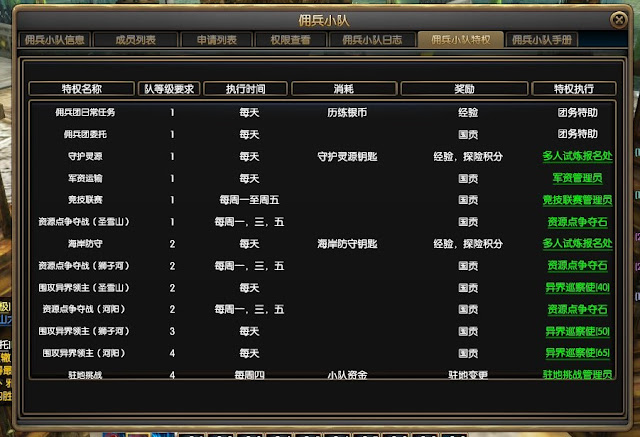
Task: Click 经验，探险积分 reward in 海岸防守 row
Action: pyautogui.click(x=468, y=244)
